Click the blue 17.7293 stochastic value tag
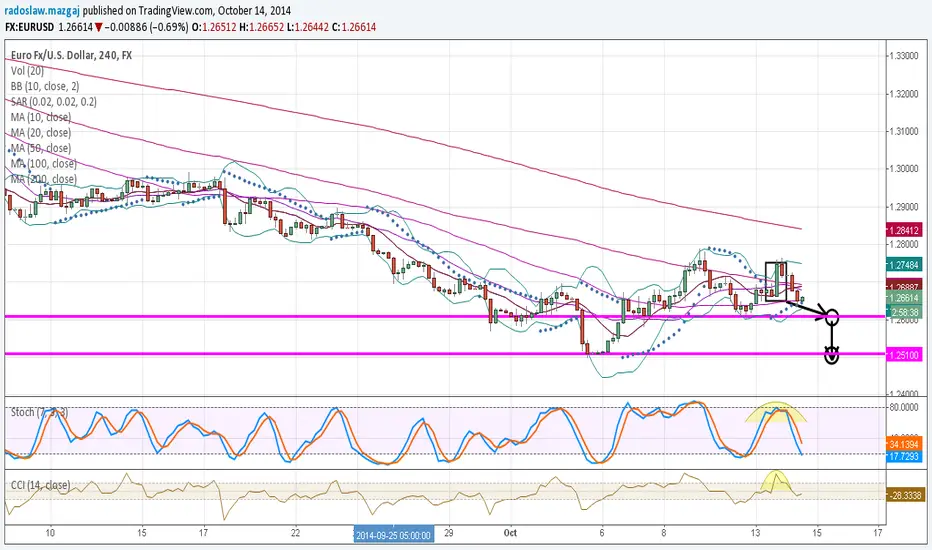932x550 pixels. tap(903, 457)
